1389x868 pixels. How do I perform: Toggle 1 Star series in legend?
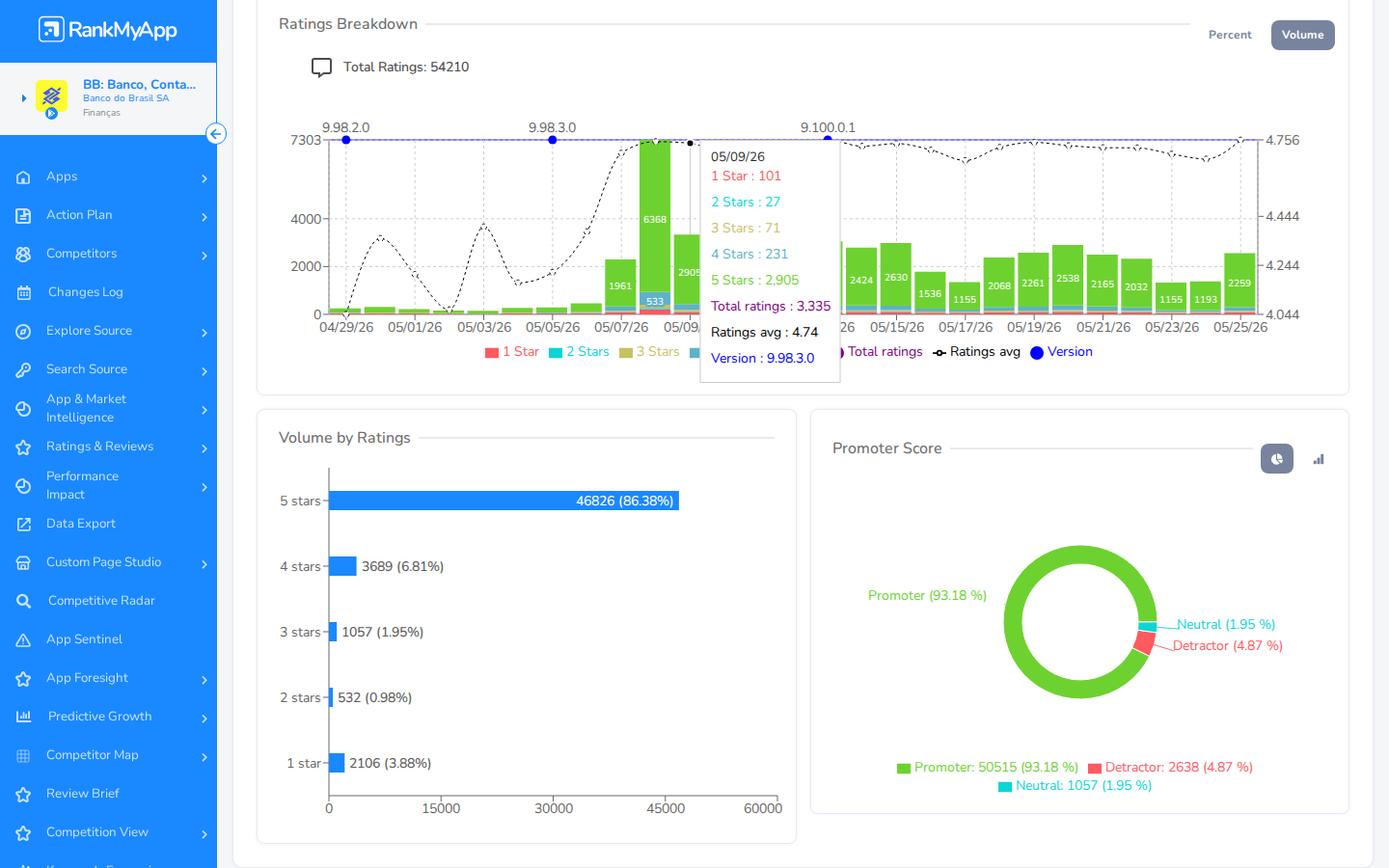point(512,352)
